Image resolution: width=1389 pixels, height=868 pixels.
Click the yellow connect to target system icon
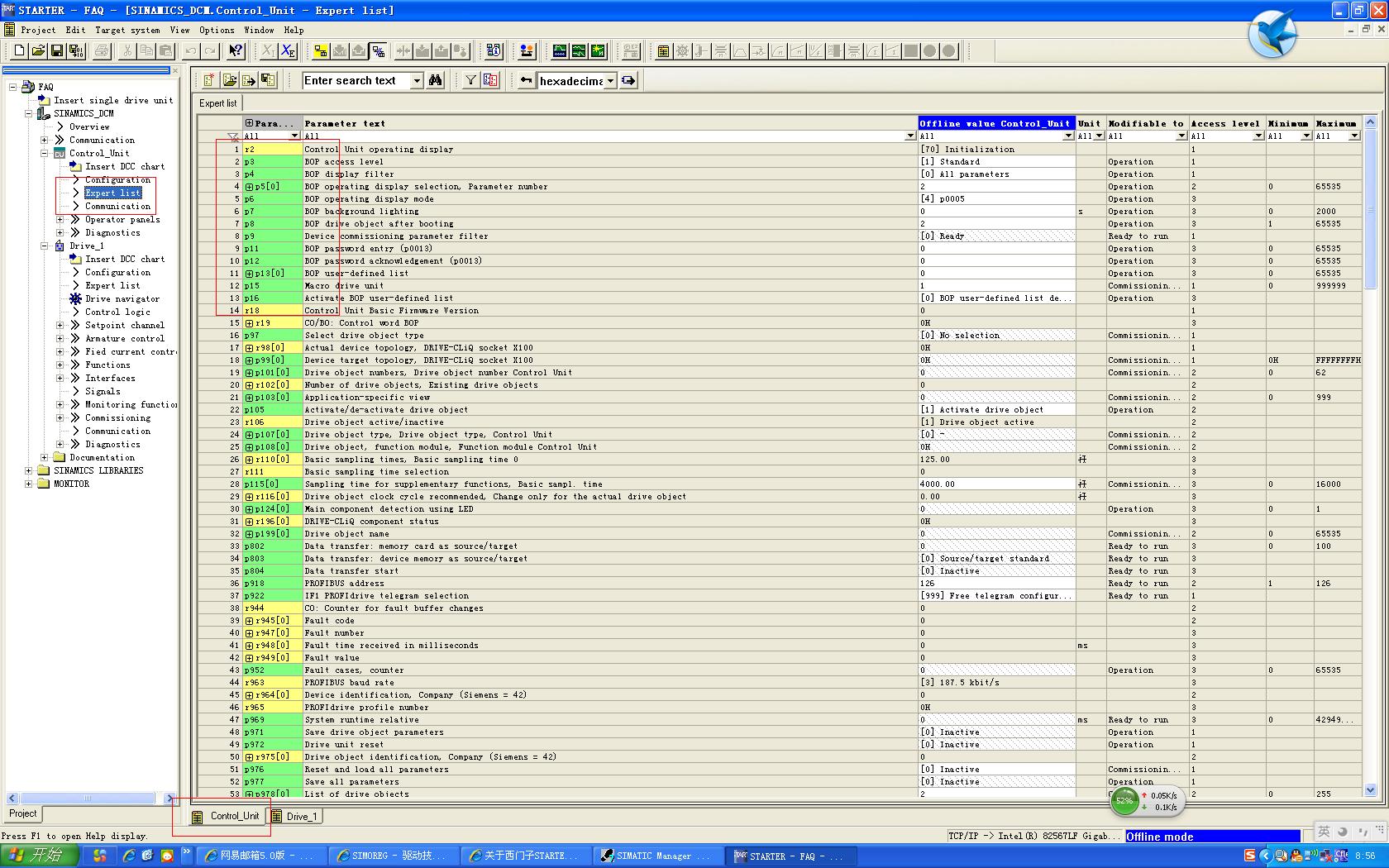321,51
